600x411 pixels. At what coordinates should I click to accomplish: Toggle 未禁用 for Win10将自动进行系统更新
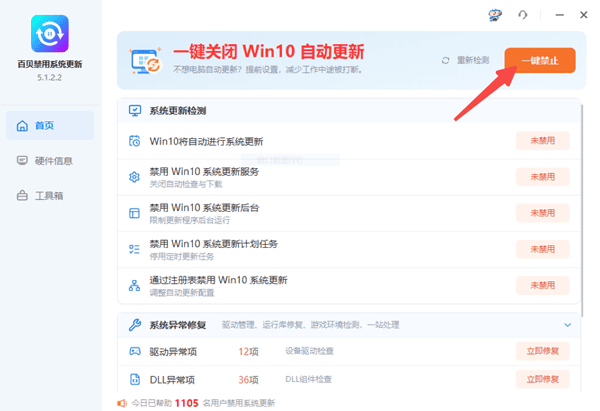coord(543,141)
